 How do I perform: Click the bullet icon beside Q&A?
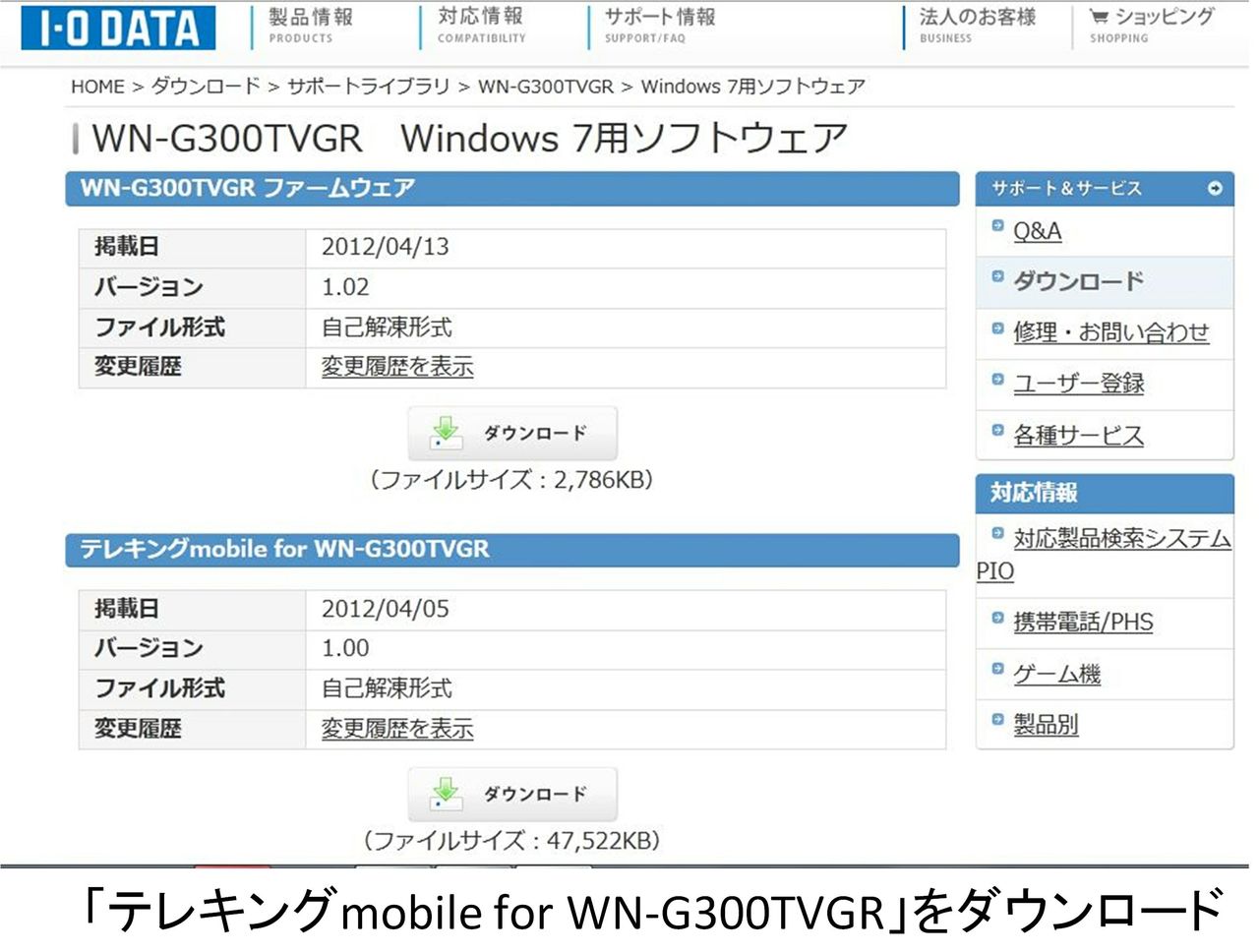[x=997, y=226]
